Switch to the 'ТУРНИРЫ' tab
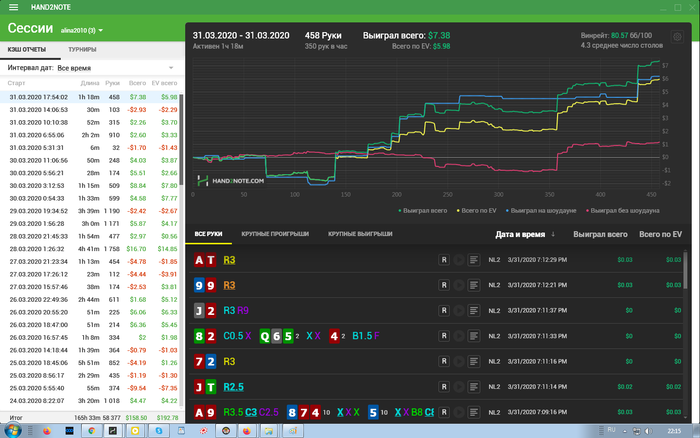The width and height of the screenshot is (700, 438). tap(82, 50)
